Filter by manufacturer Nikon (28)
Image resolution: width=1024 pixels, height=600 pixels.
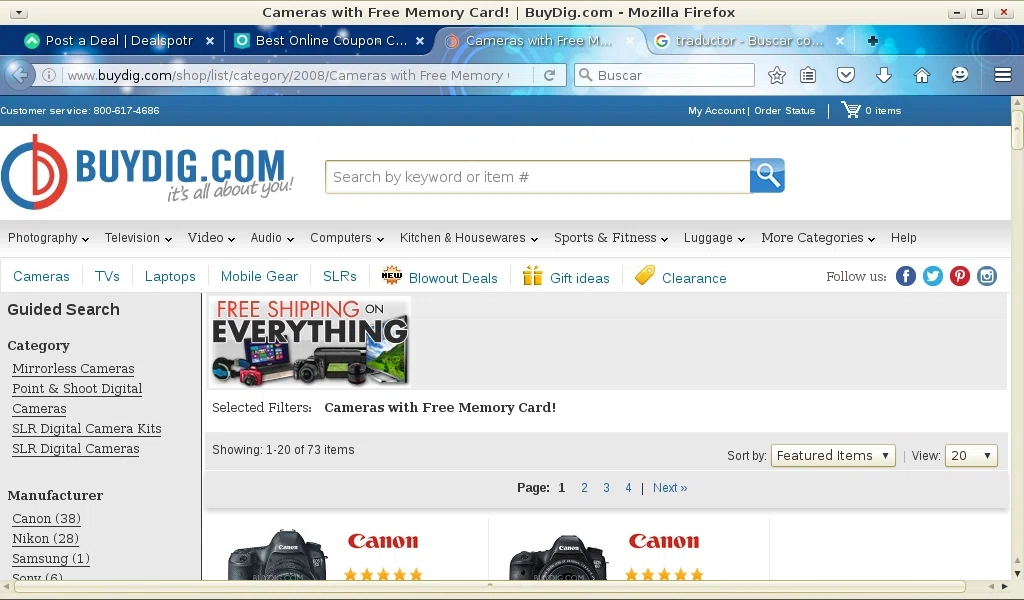coord(45,539)
